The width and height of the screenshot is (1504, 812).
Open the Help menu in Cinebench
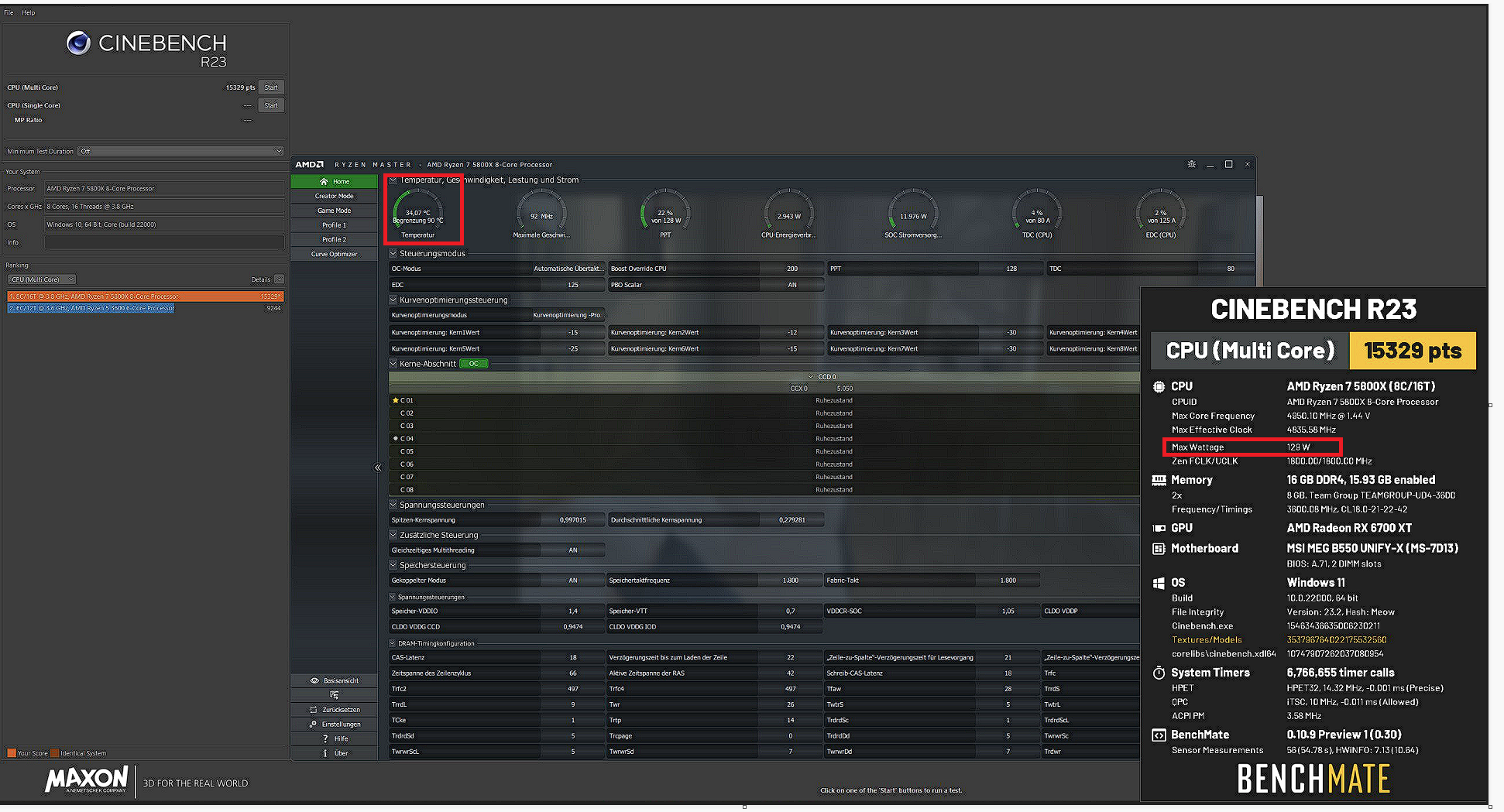pyautogui.click(x=29, y=12)
